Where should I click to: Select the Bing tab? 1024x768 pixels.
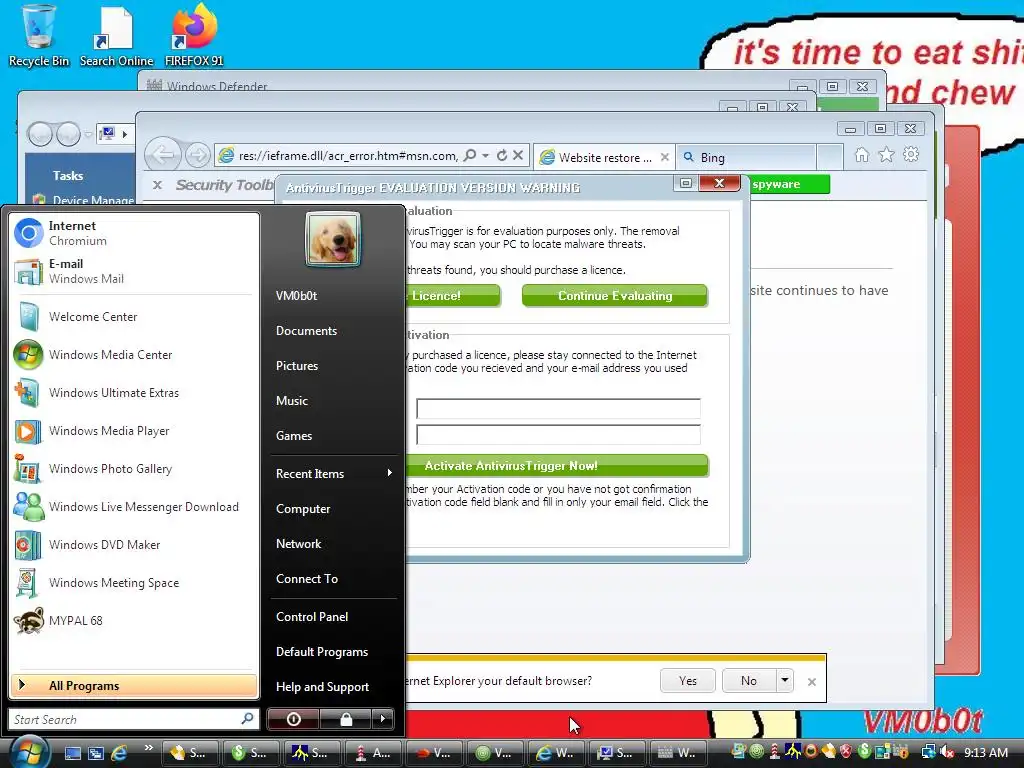[744, 157]
